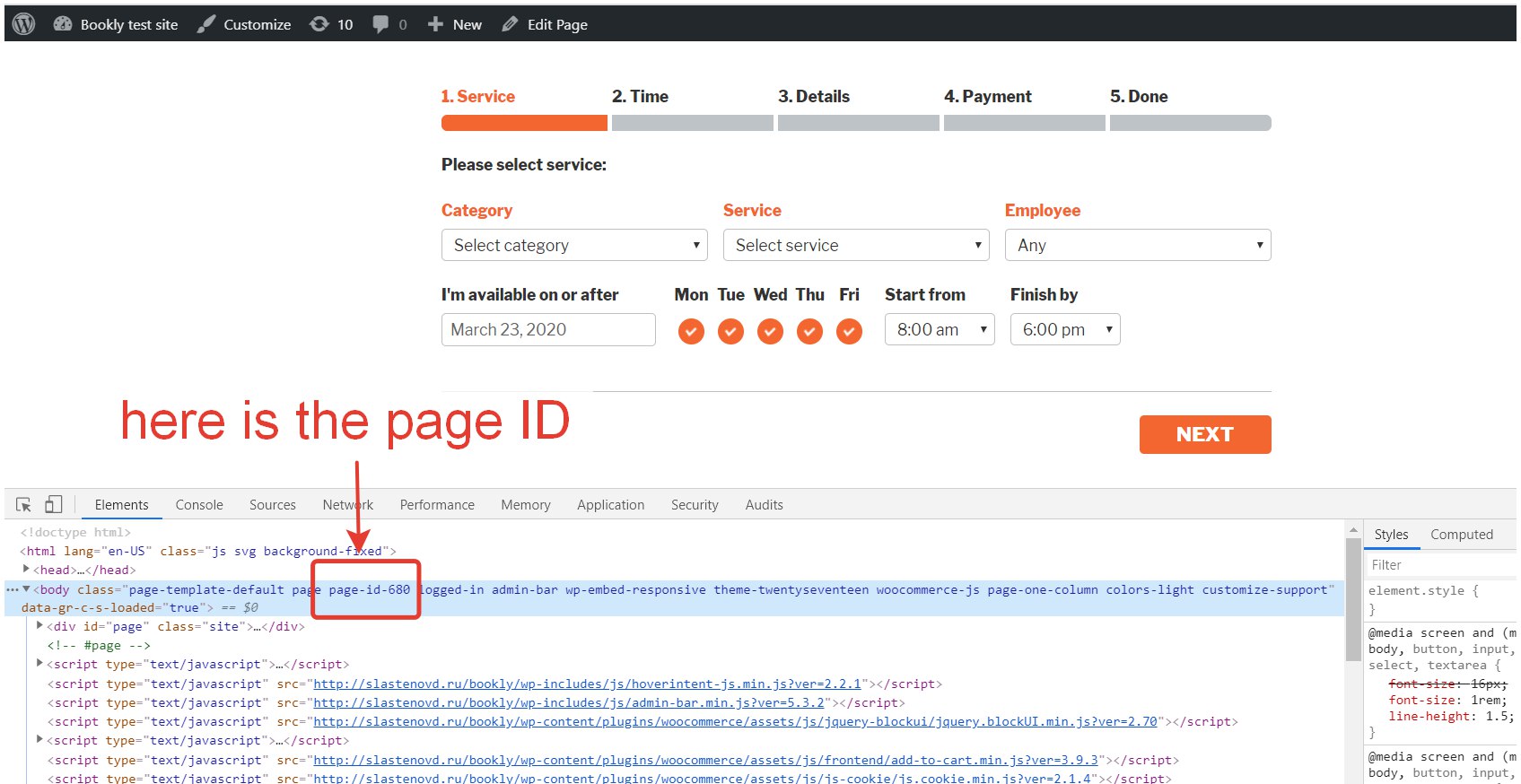Open the Computed pane tab
The width and height of the screenshot is (1521, 784).
pyautogui.click(x=1462, y=535)
